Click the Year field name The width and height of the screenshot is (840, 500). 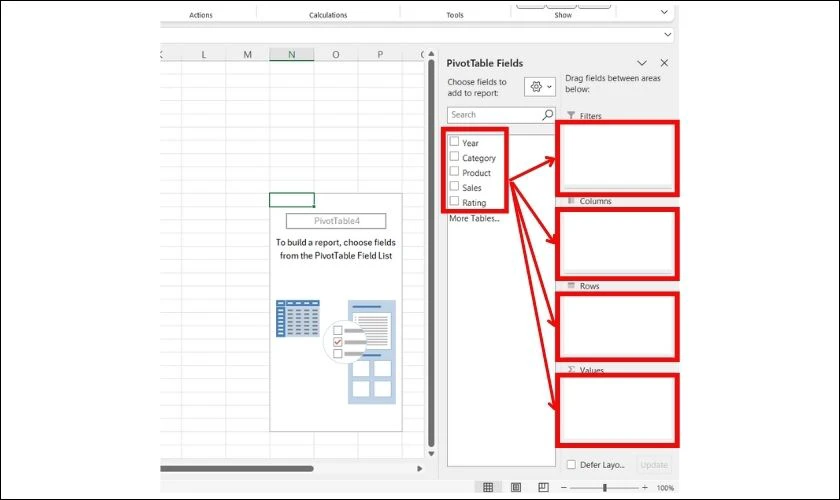470,143
